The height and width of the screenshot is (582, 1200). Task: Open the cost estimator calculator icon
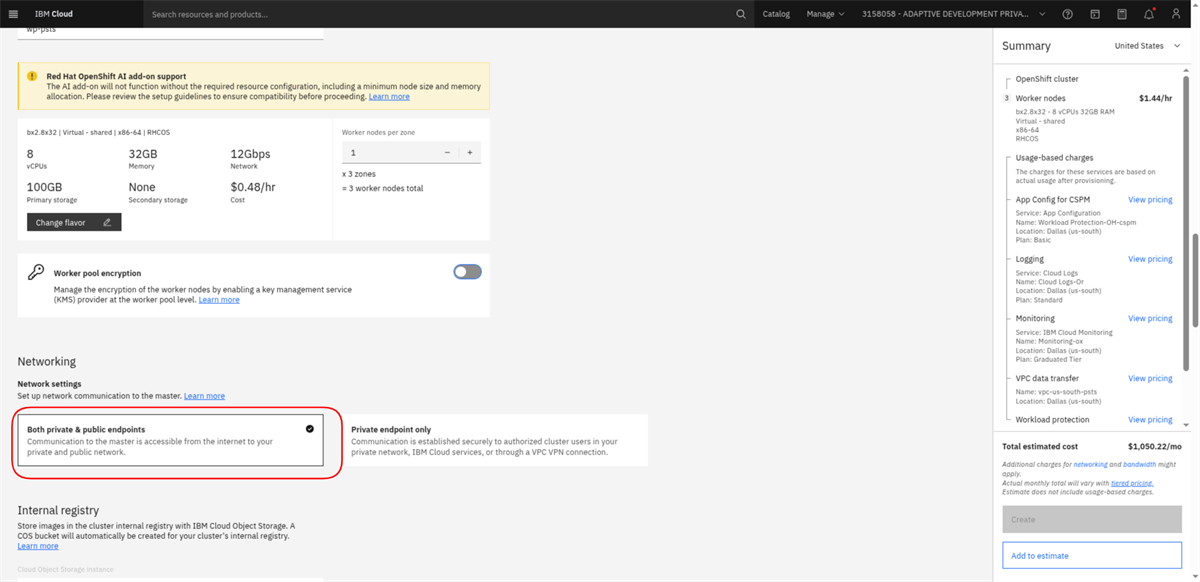click(1122, 14)
